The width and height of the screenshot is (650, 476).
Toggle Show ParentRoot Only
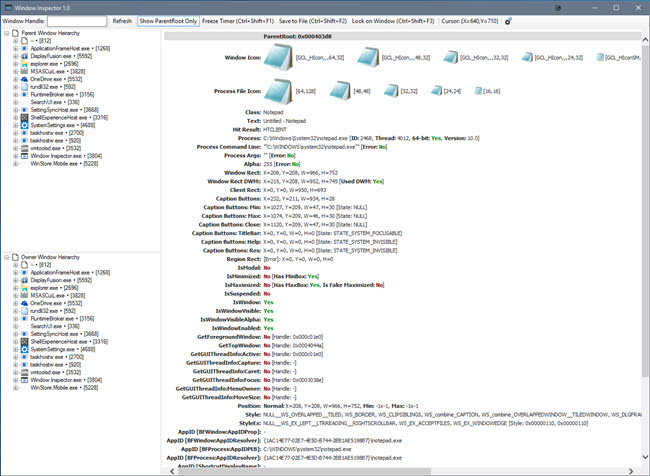[x=167, y=21]
